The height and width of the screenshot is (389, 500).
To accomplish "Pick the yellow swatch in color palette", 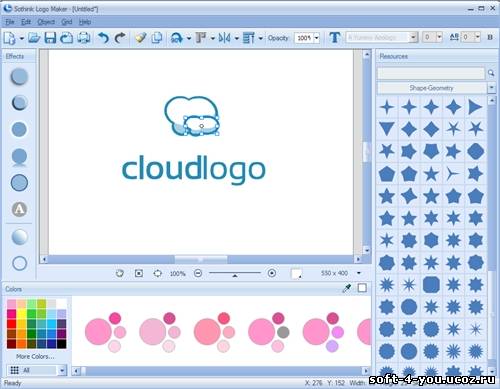I will pos(22,313).
